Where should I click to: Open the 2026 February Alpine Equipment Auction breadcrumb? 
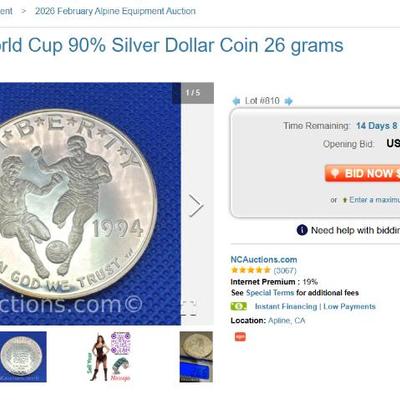[x=115, y=11]
